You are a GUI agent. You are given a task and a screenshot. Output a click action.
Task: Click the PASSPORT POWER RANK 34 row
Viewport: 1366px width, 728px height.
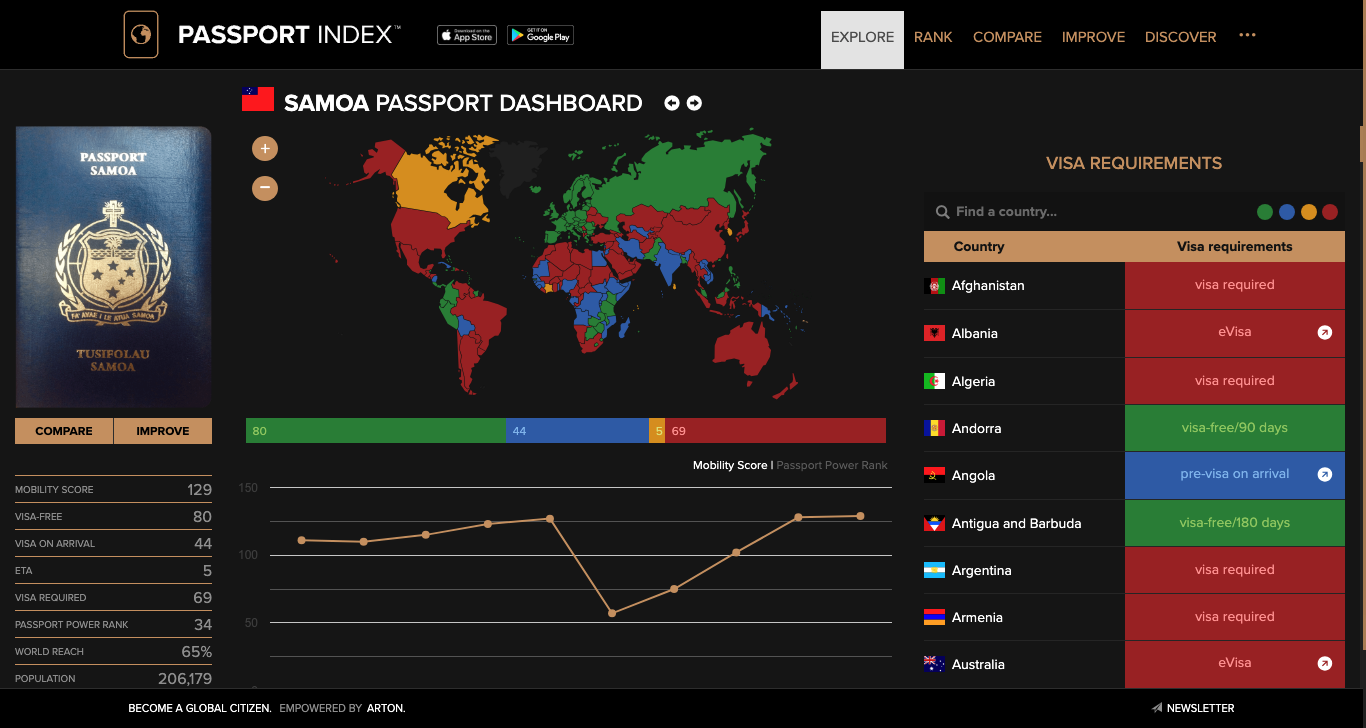(x=113, y=624)
